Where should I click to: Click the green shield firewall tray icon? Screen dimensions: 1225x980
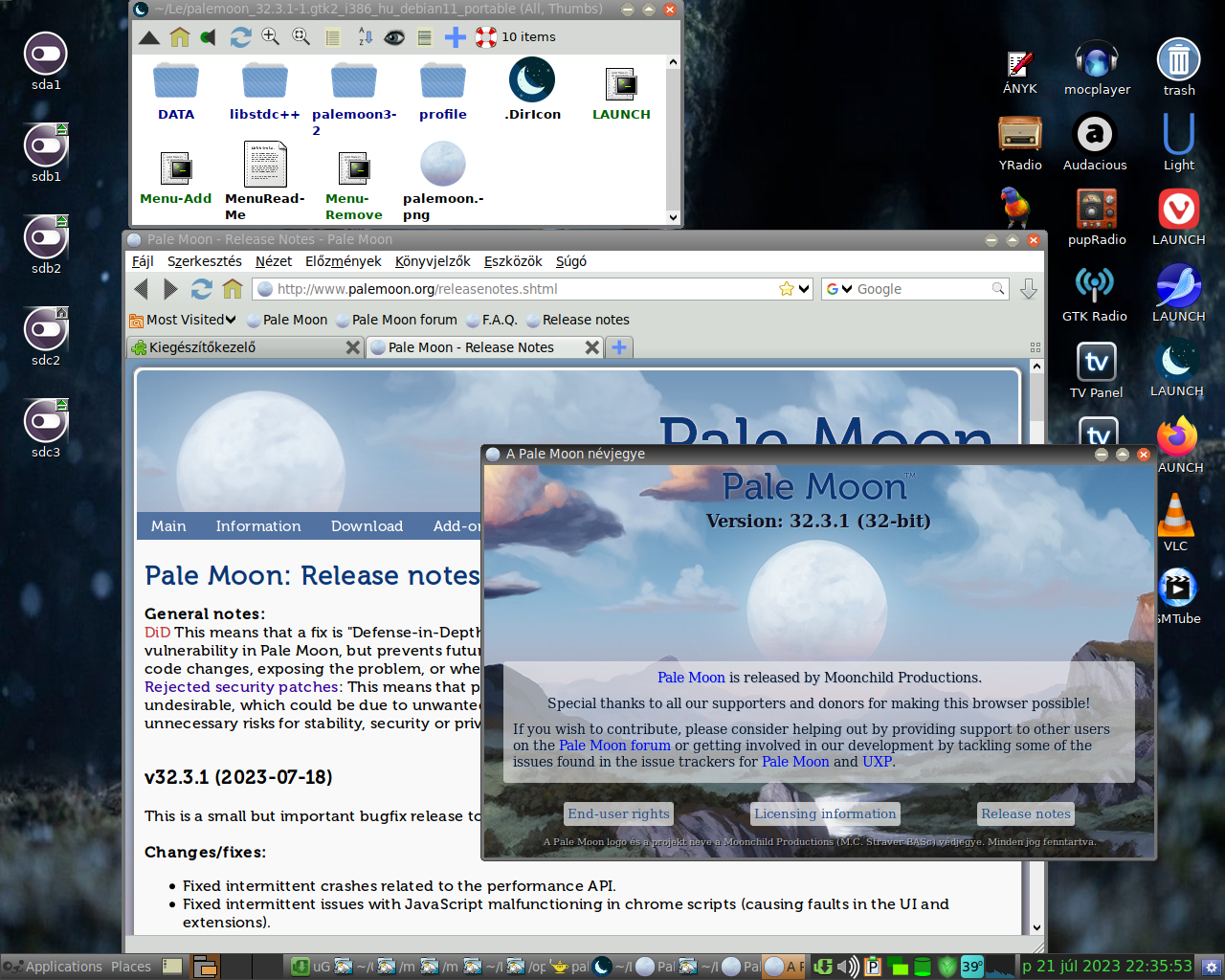tap(947, 967)
